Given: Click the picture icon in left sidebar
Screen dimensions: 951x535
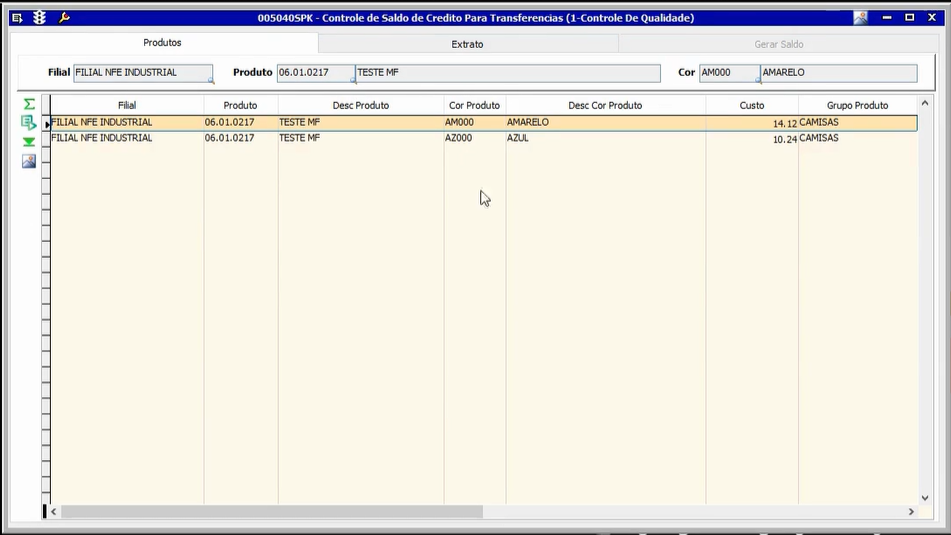Looking at the screenshot, I should pos(29,161).
